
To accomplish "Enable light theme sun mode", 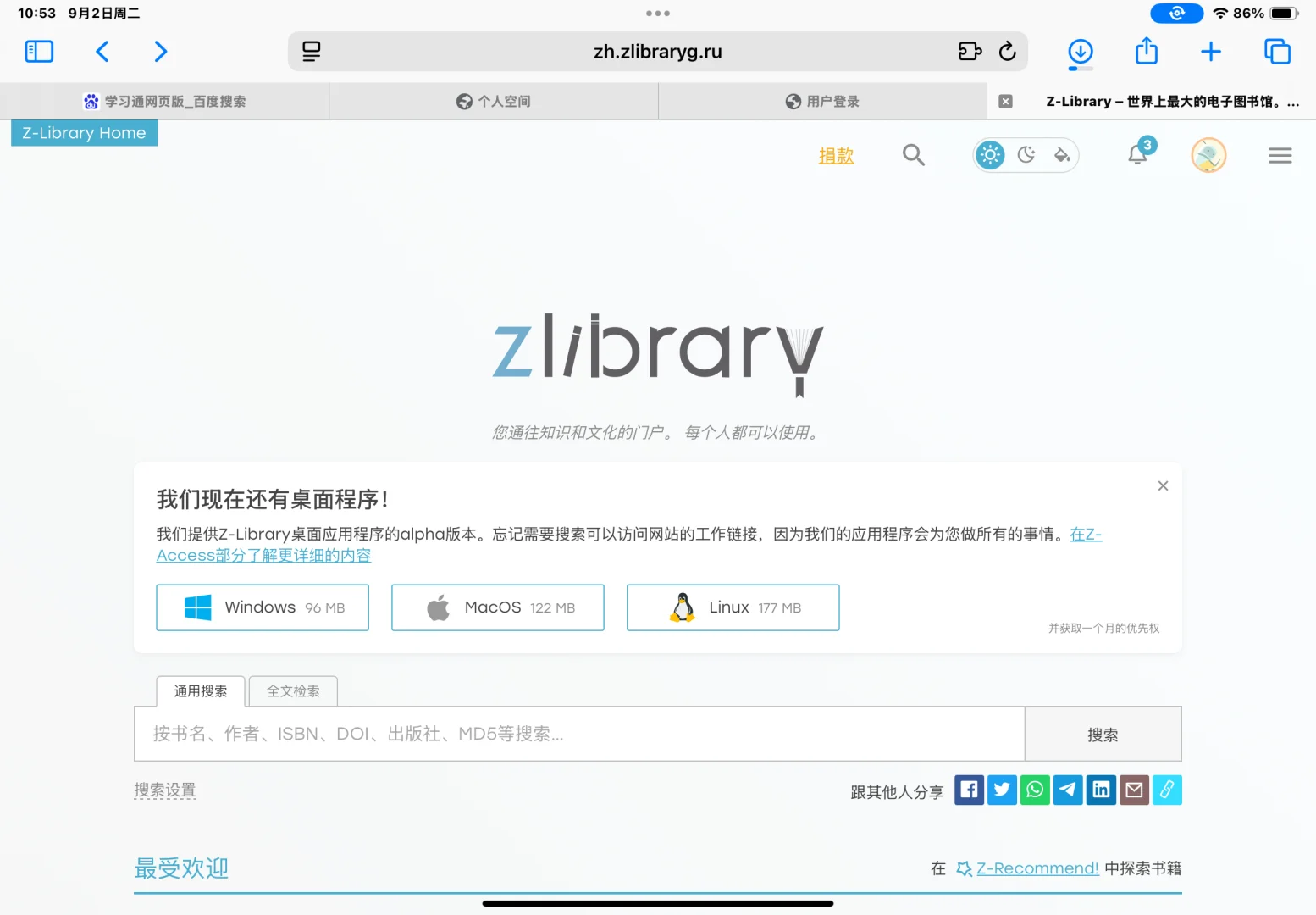I will point(990,155).
